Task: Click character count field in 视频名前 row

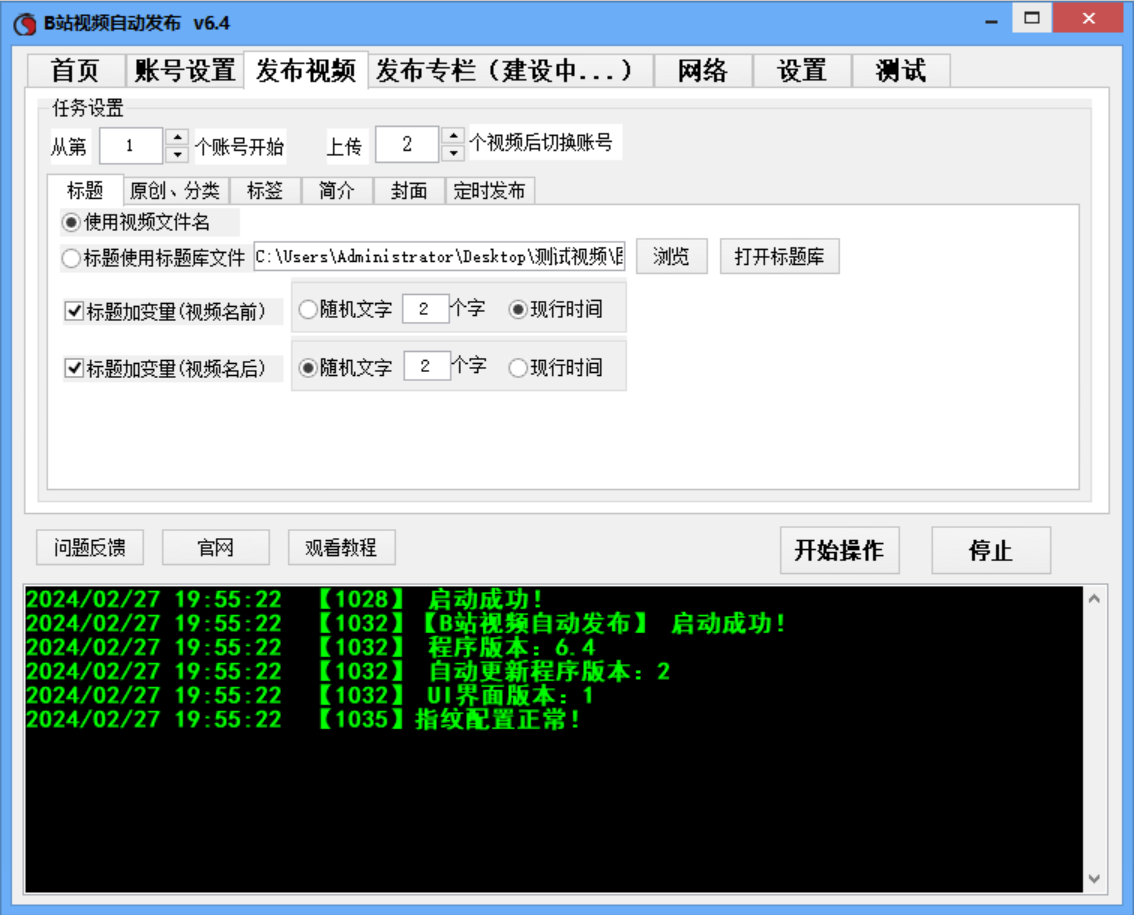Action: pos(425,309)
